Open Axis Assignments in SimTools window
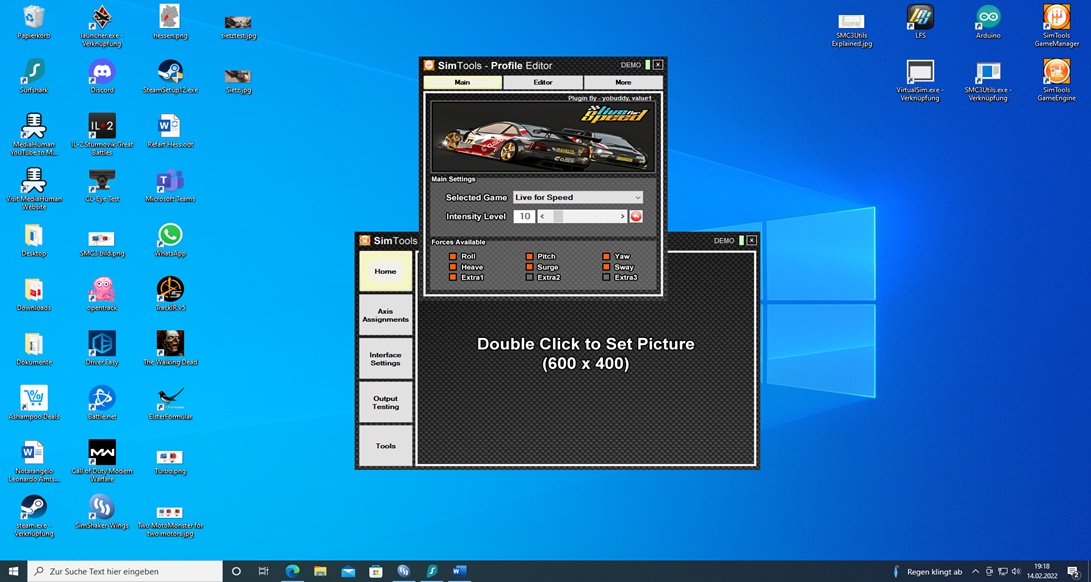The image size is (1091, 582). pos(385,315)
